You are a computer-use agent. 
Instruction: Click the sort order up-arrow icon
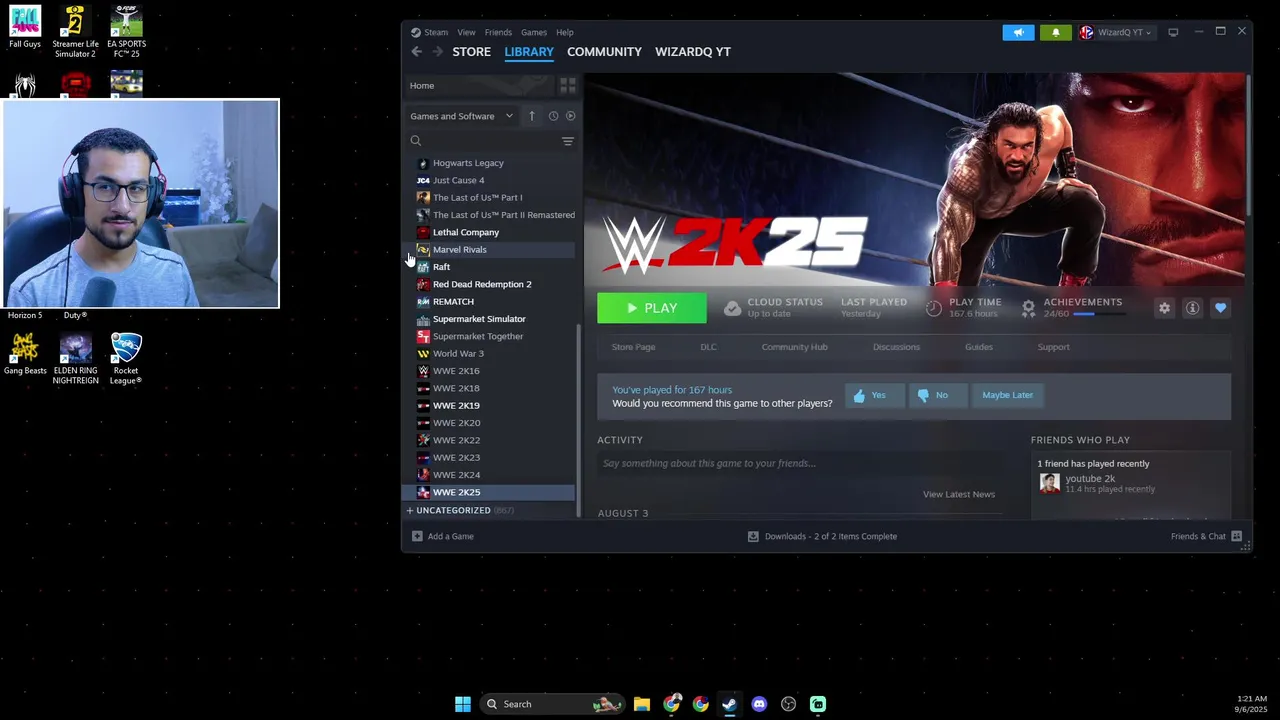[x=531, y=116]
